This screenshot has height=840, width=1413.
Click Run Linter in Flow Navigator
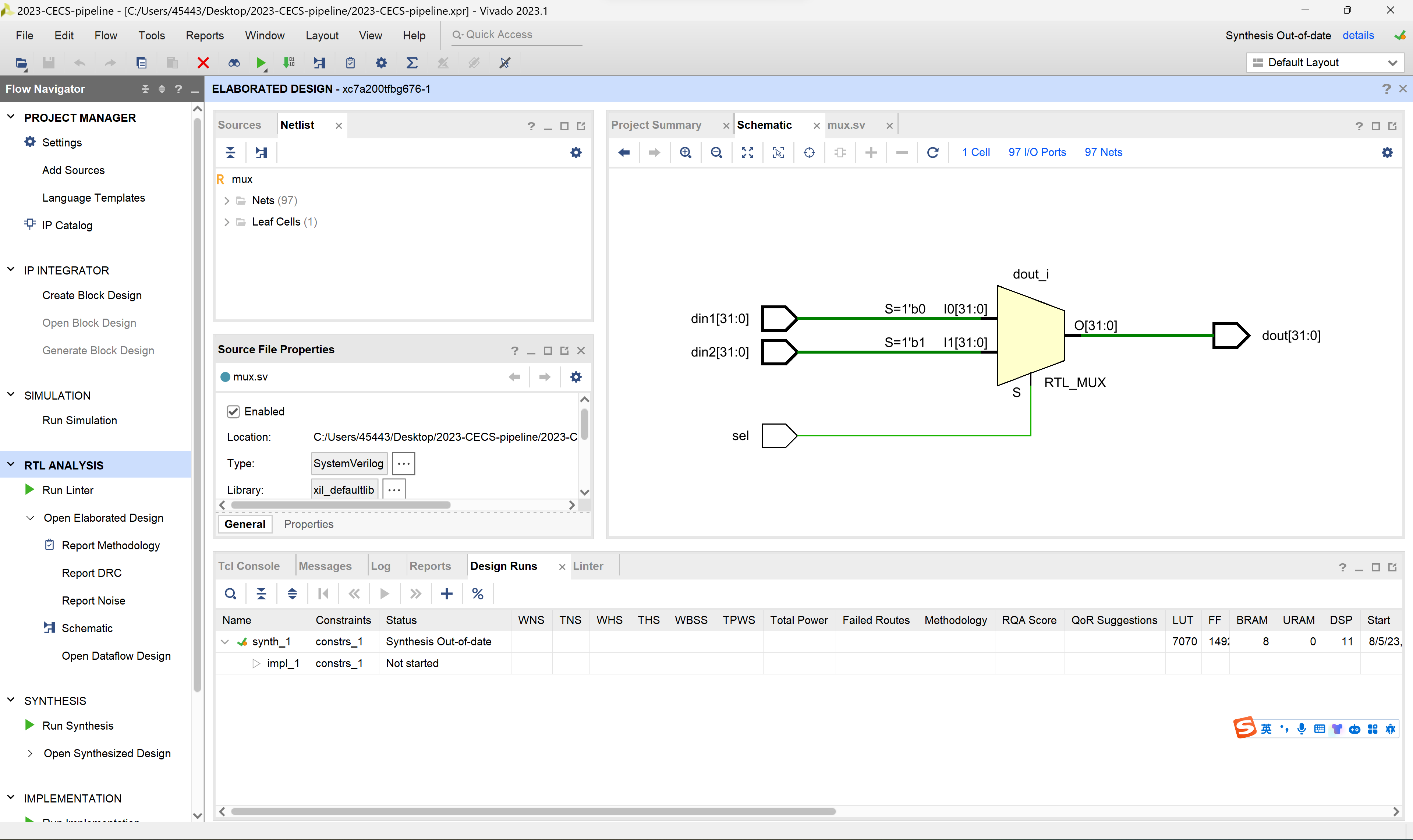click(x=67, y=490)
